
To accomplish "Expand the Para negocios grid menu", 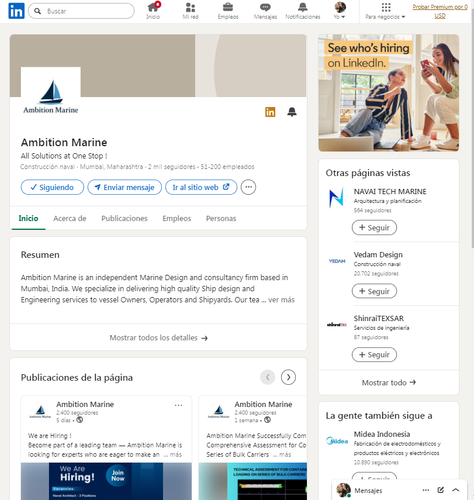I will [x=385, y=11].
